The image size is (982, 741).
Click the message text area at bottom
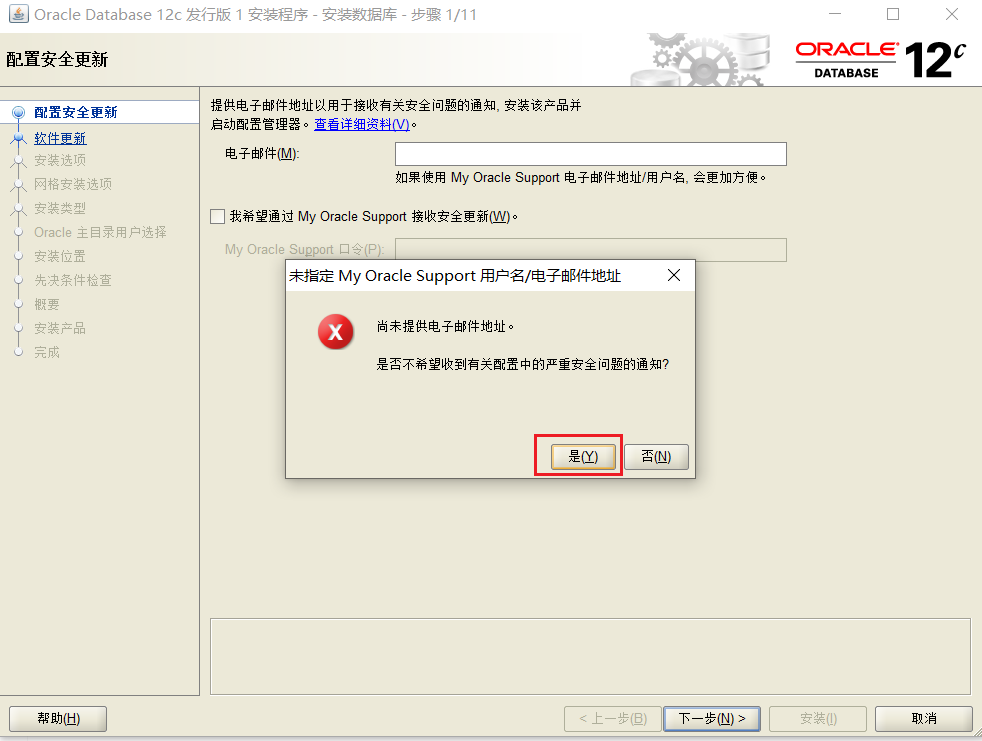coord(590,656)
